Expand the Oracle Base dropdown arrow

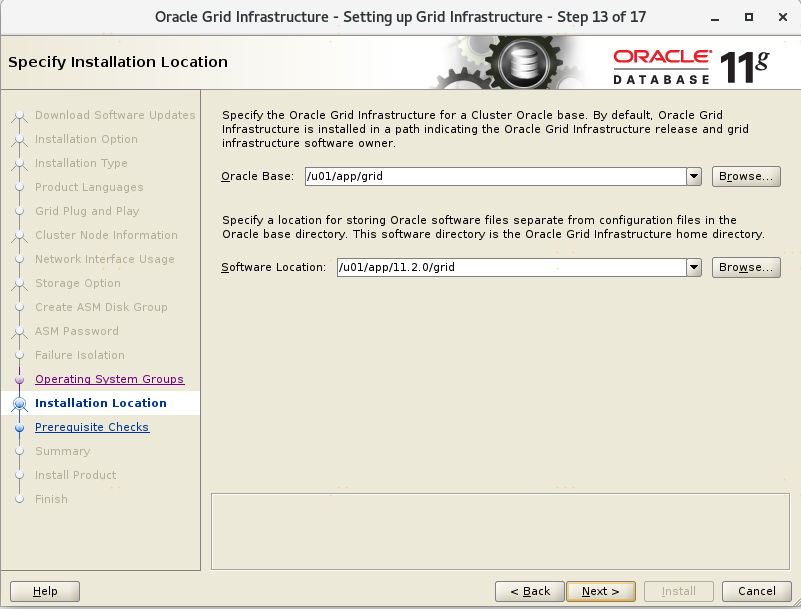click(694, 176)
